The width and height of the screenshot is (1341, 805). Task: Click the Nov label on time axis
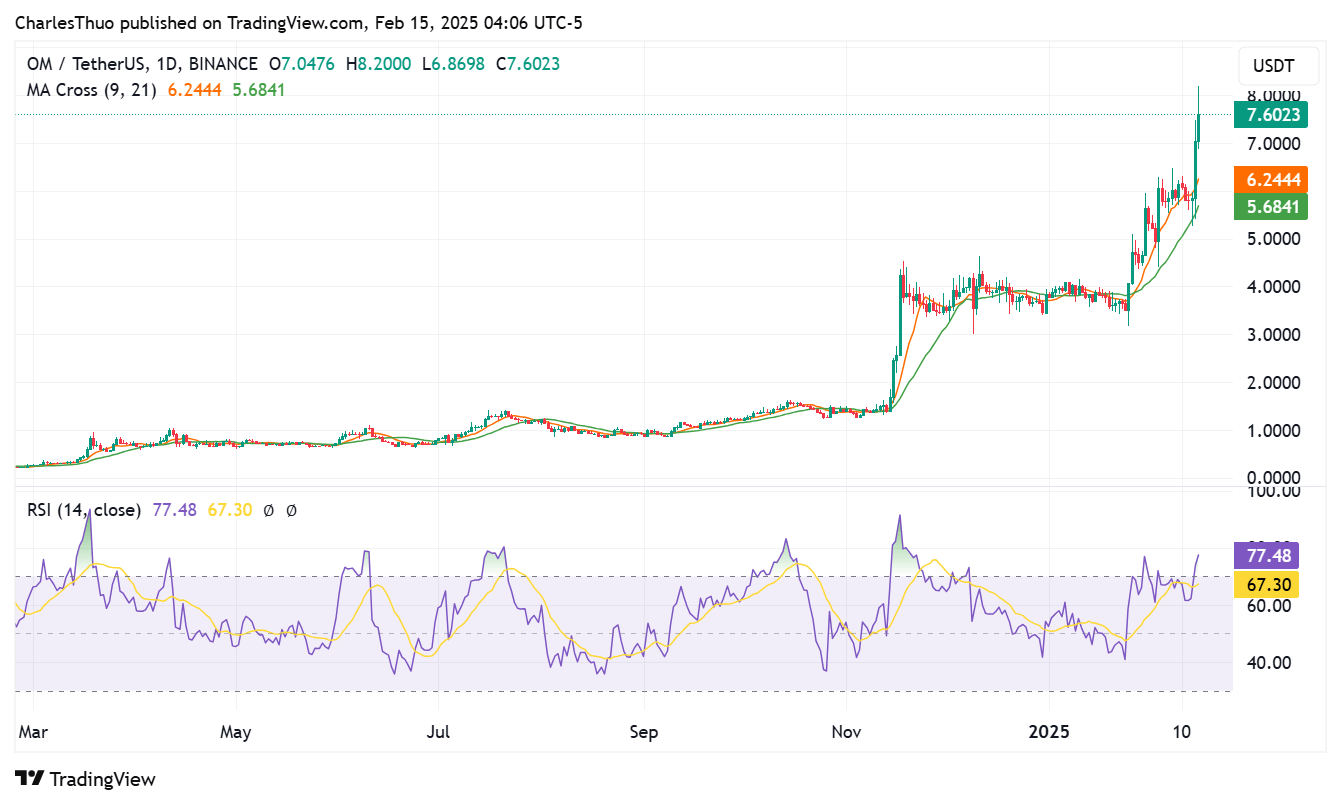pos(846,733)
